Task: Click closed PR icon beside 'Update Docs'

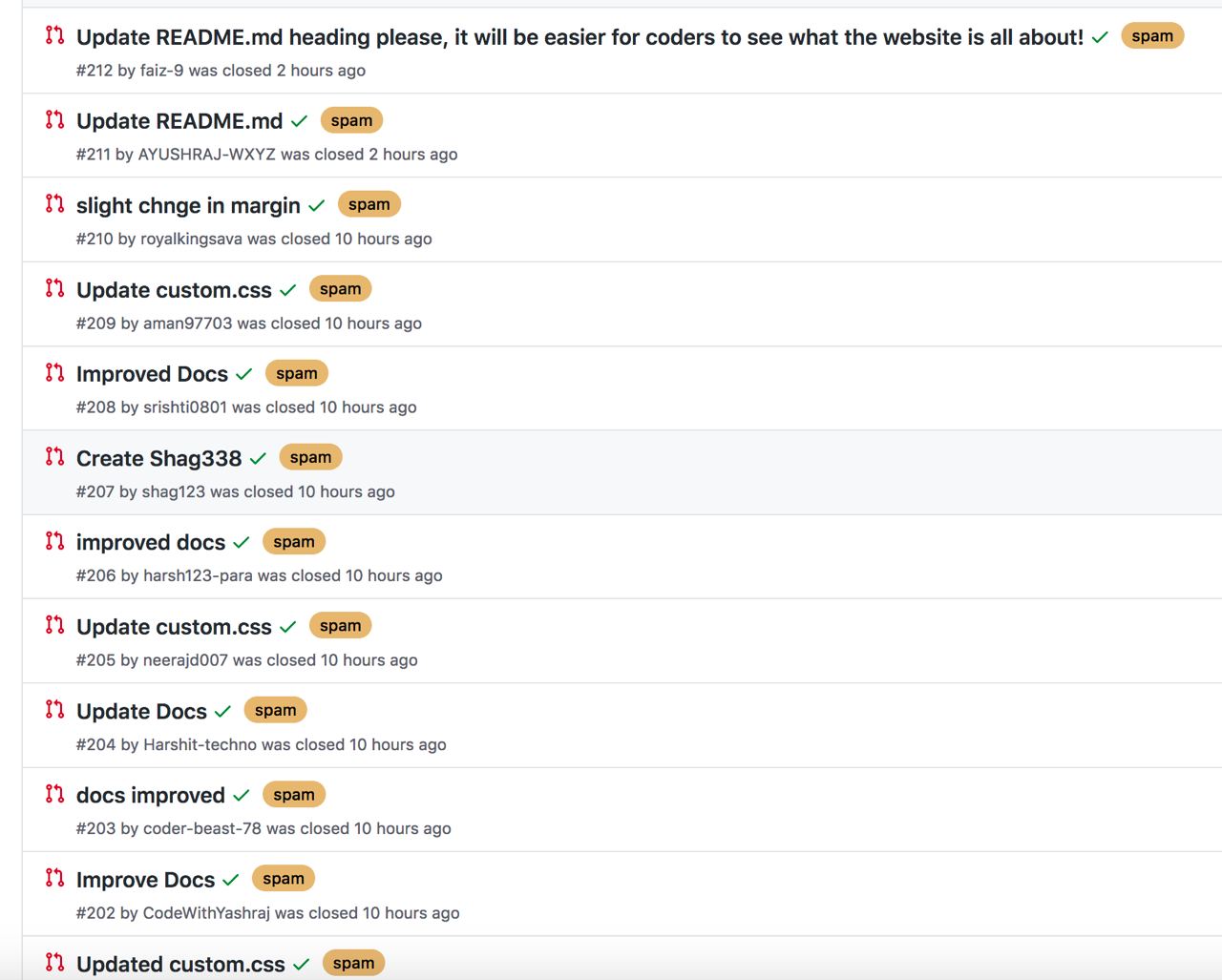Action: click(55, 710)
